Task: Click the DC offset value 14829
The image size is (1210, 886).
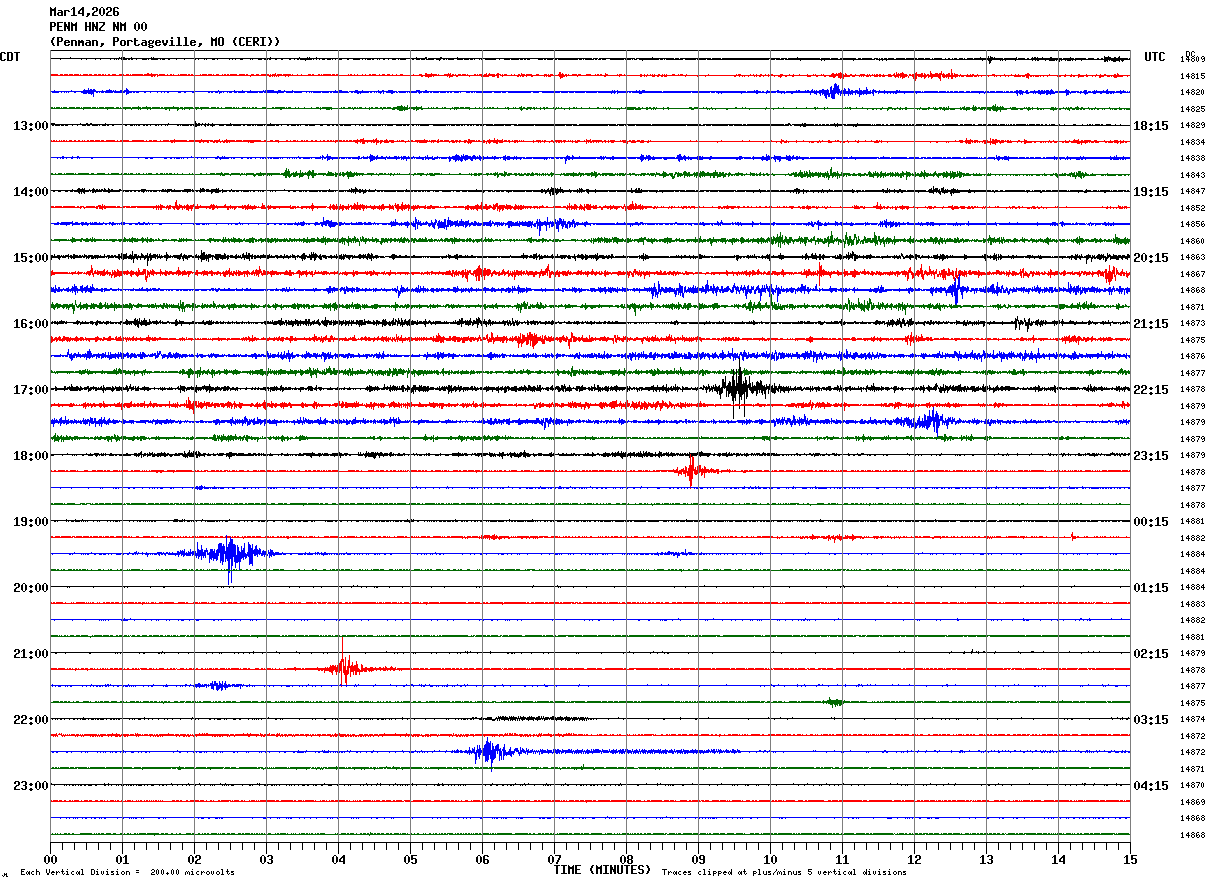Action: tap(1192, 125)
